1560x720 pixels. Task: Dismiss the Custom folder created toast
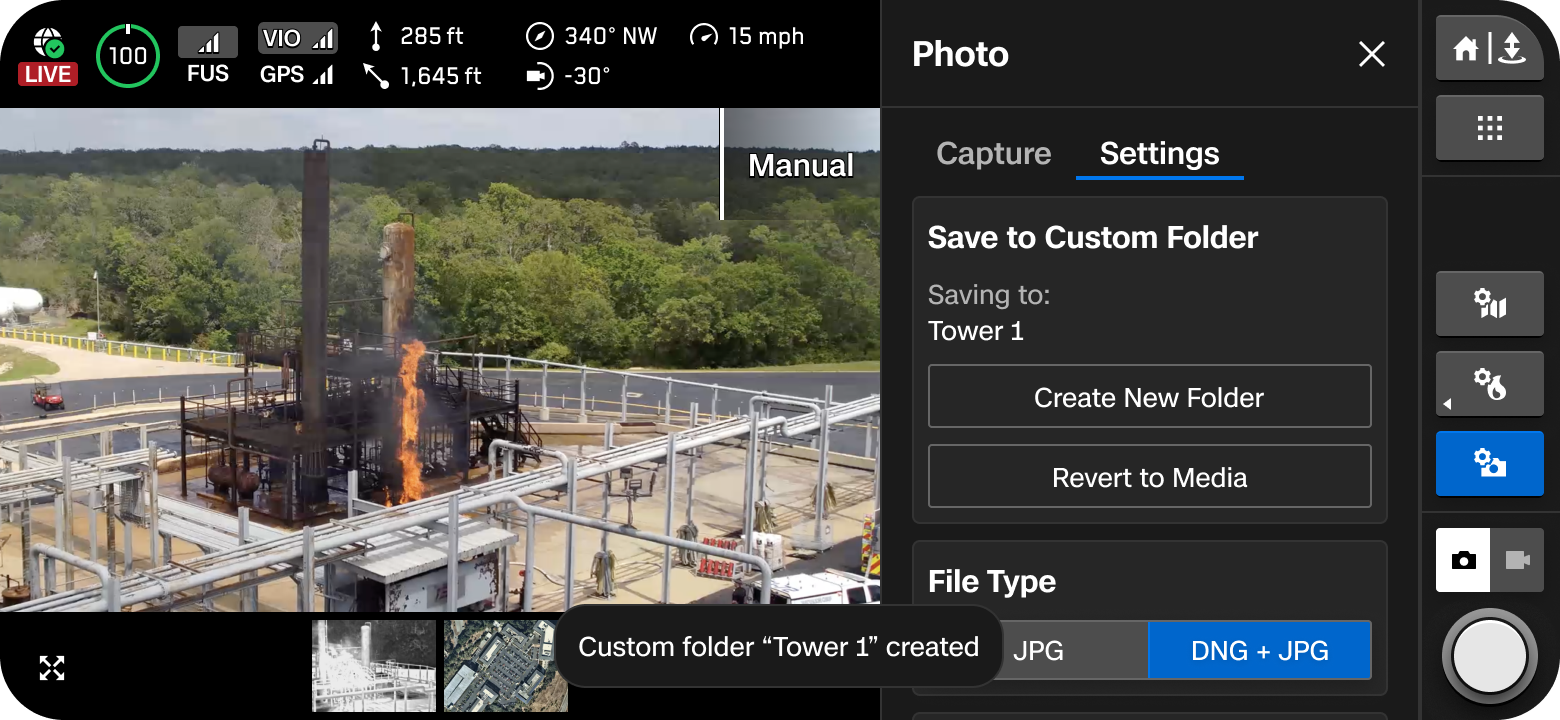click(x=778, y=646)
